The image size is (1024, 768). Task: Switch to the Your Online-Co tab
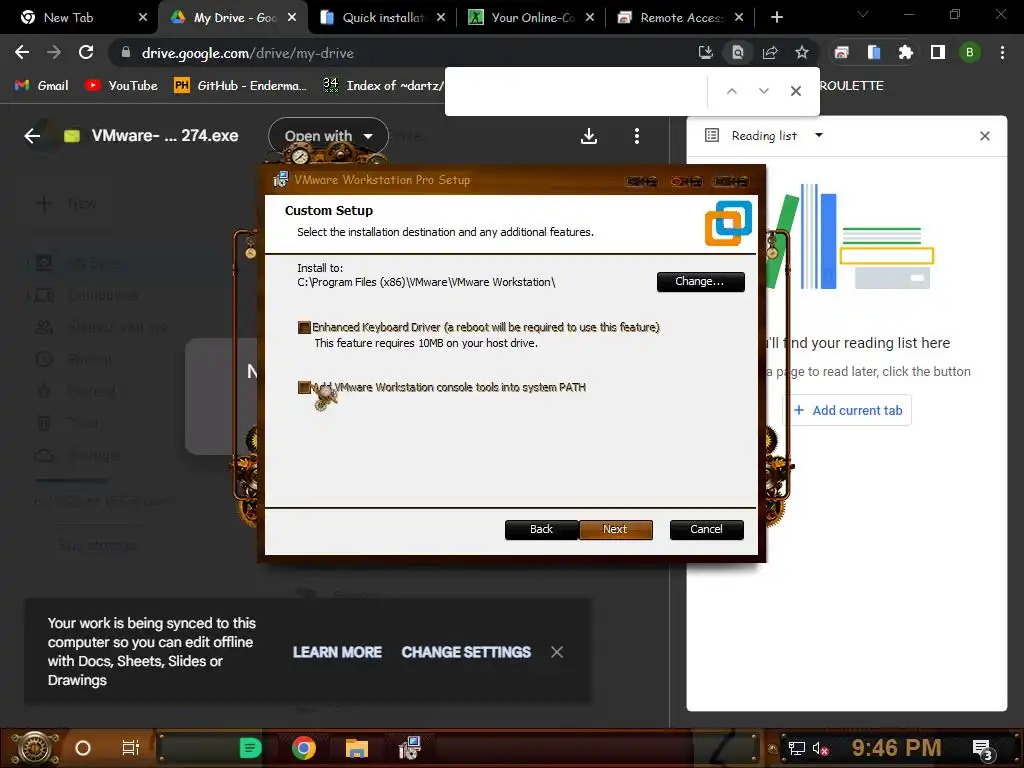pyautogui.click(x=530, y=18)
